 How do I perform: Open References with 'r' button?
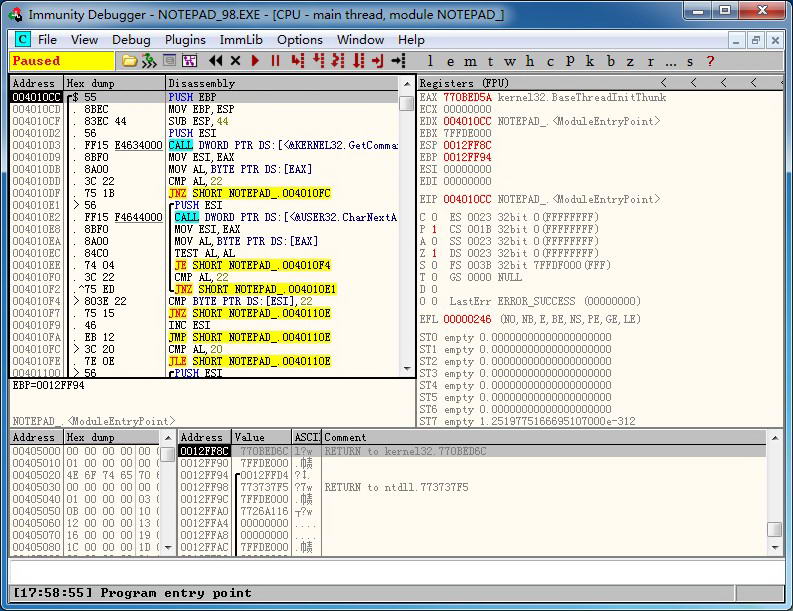pyautogui.click(x=650, y=61)
